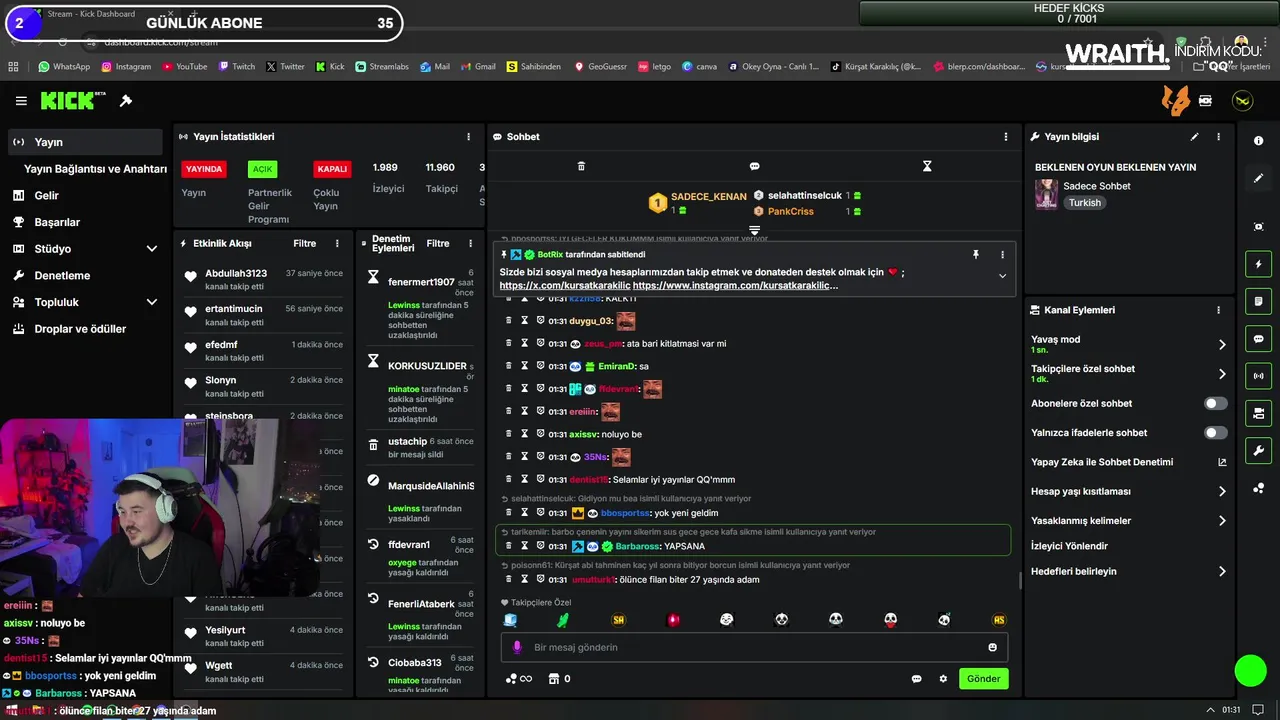Open Filtre in Denetim Eylemleri panel
The height and width of the screenshot is (720, 1280).
tap(438, 243)
